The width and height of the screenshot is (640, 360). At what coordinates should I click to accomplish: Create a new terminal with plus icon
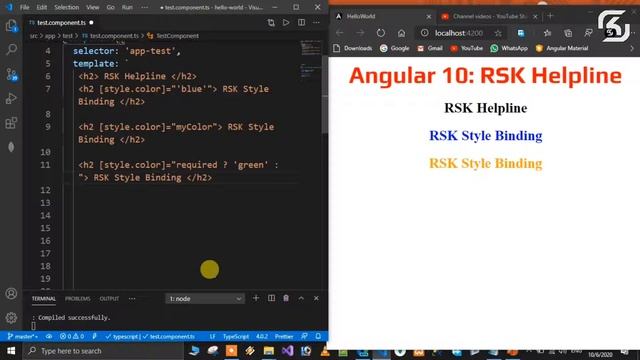(256, 298)
